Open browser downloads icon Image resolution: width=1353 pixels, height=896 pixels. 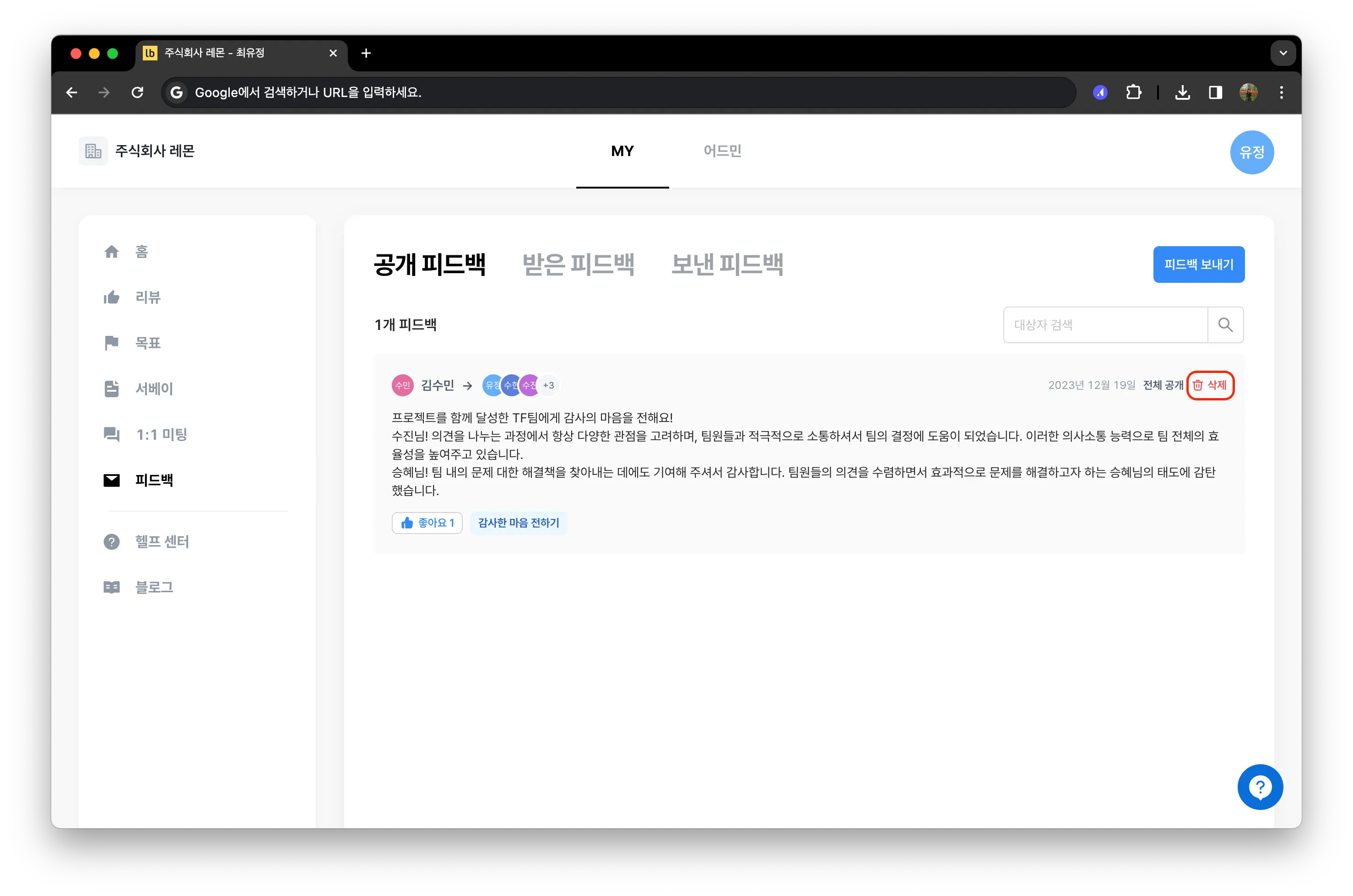(x=1183, y=92)
